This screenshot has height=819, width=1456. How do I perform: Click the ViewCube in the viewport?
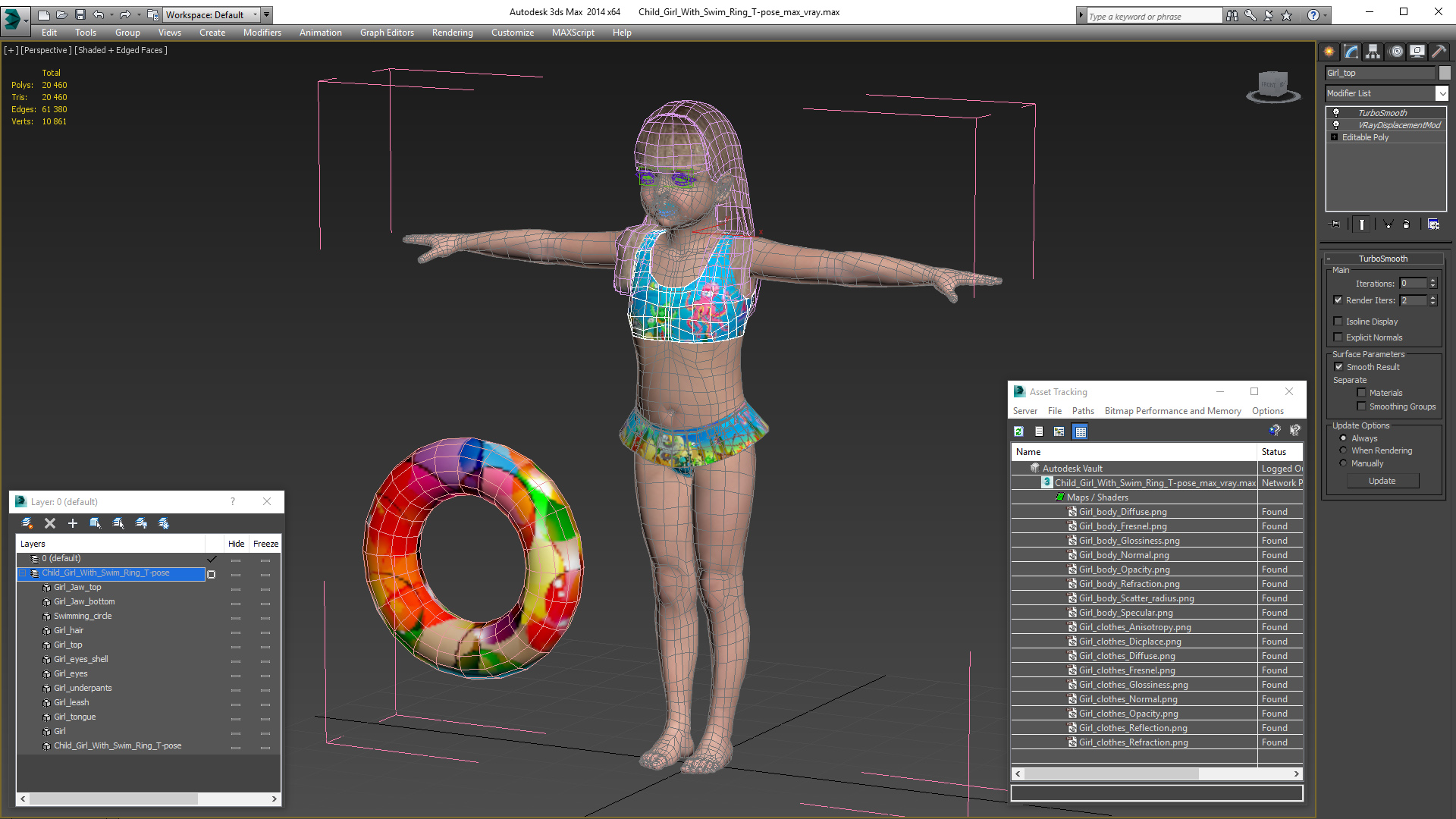1273,86
